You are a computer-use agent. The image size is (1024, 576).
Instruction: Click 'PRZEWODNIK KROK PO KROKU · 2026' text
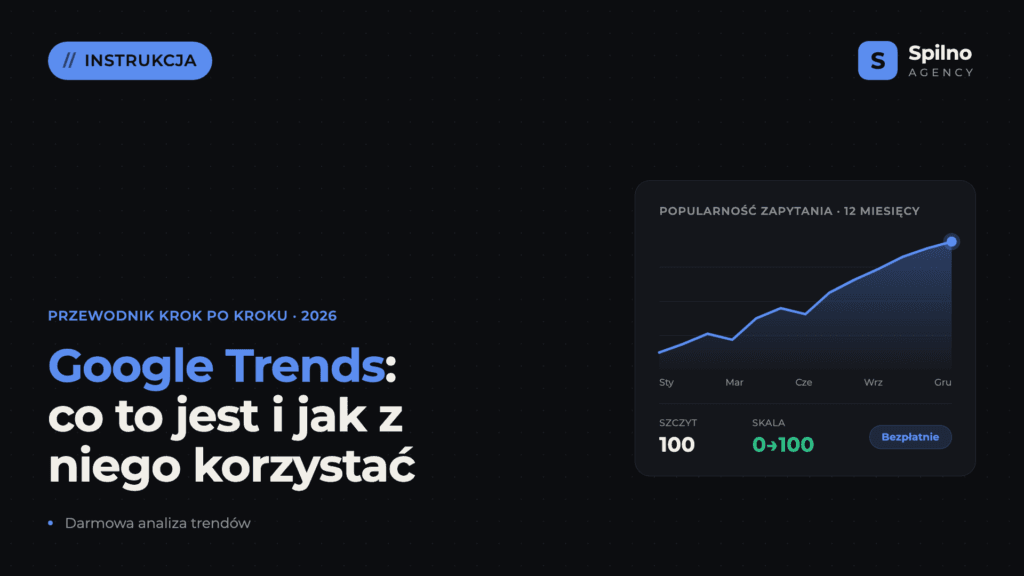[192, 316]
